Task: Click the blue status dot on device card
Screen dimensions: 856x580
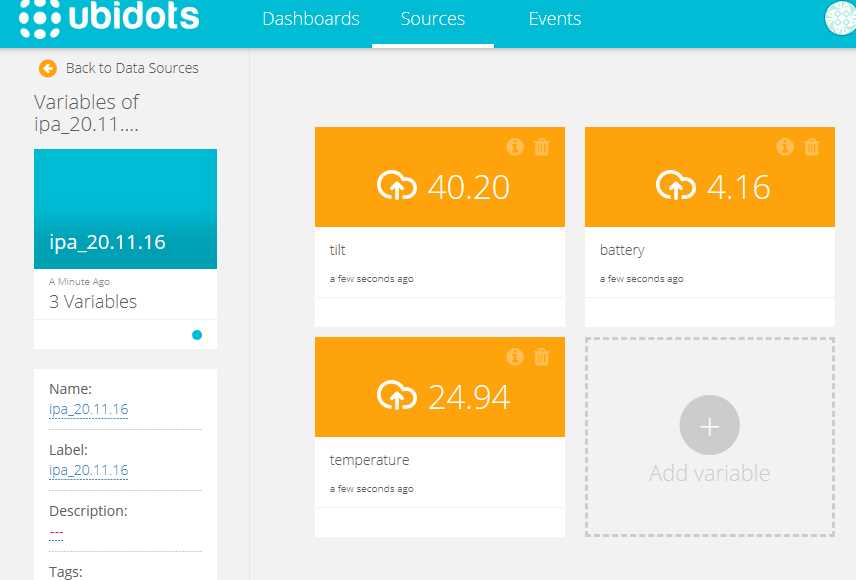Action: pos(197,335)
